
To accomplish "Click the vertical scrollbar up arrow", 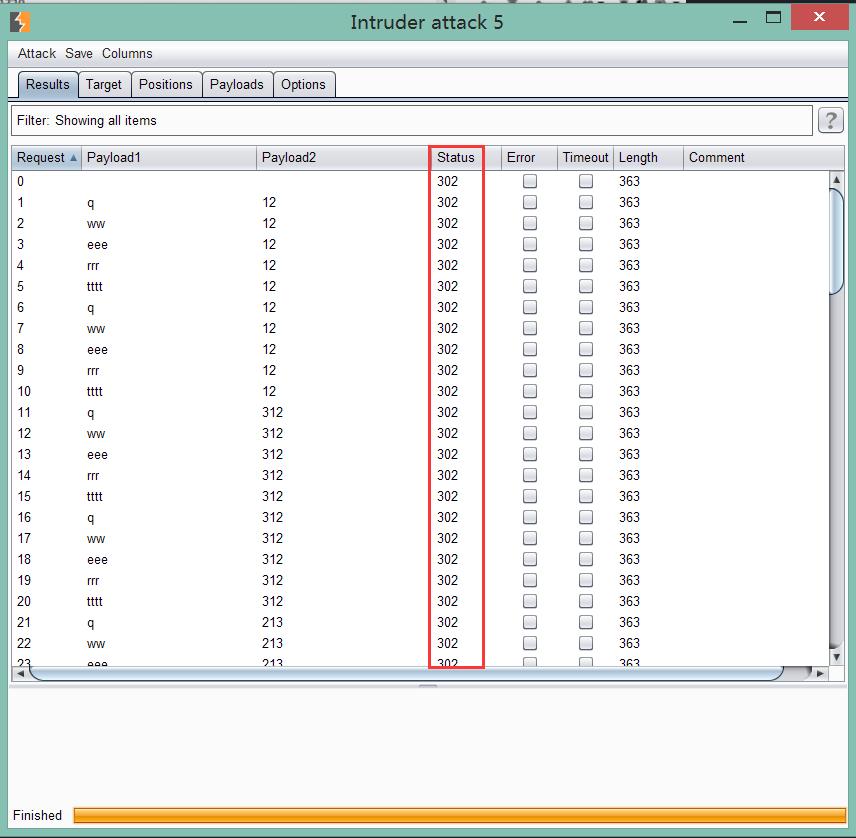I will point(836,180).
